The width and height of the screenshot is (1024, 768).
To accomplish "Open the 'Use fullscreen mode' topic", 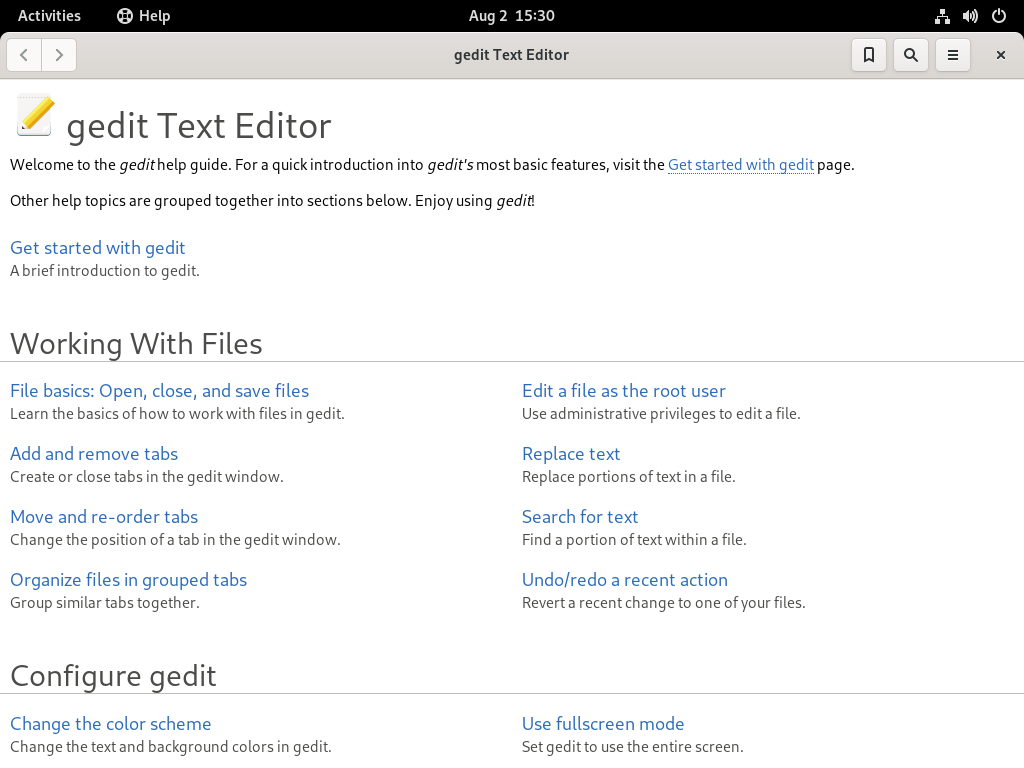I will click(603, 724).
